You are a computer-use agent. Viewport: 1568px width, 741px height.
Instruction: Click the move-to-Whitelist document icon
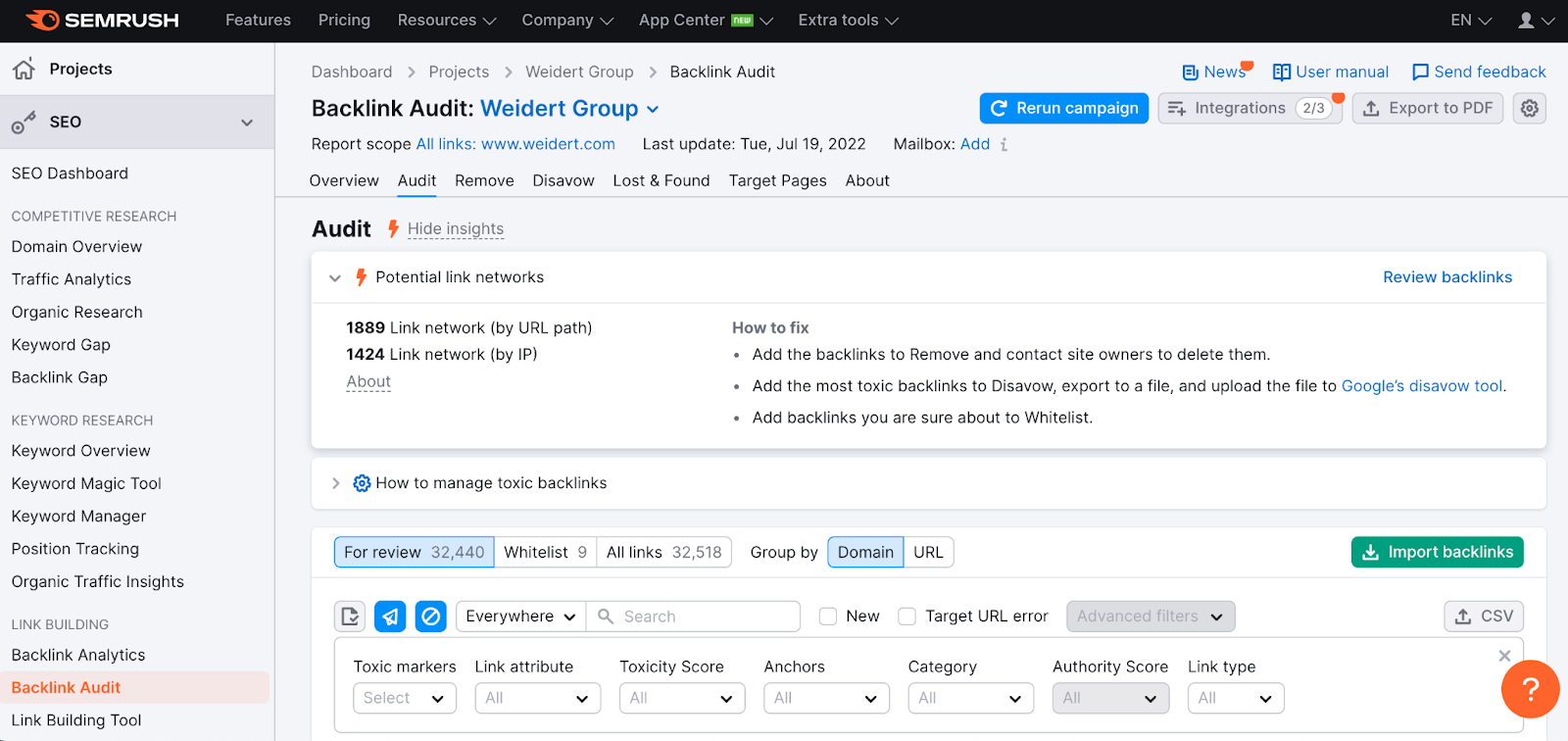click(x=350, y=616)
